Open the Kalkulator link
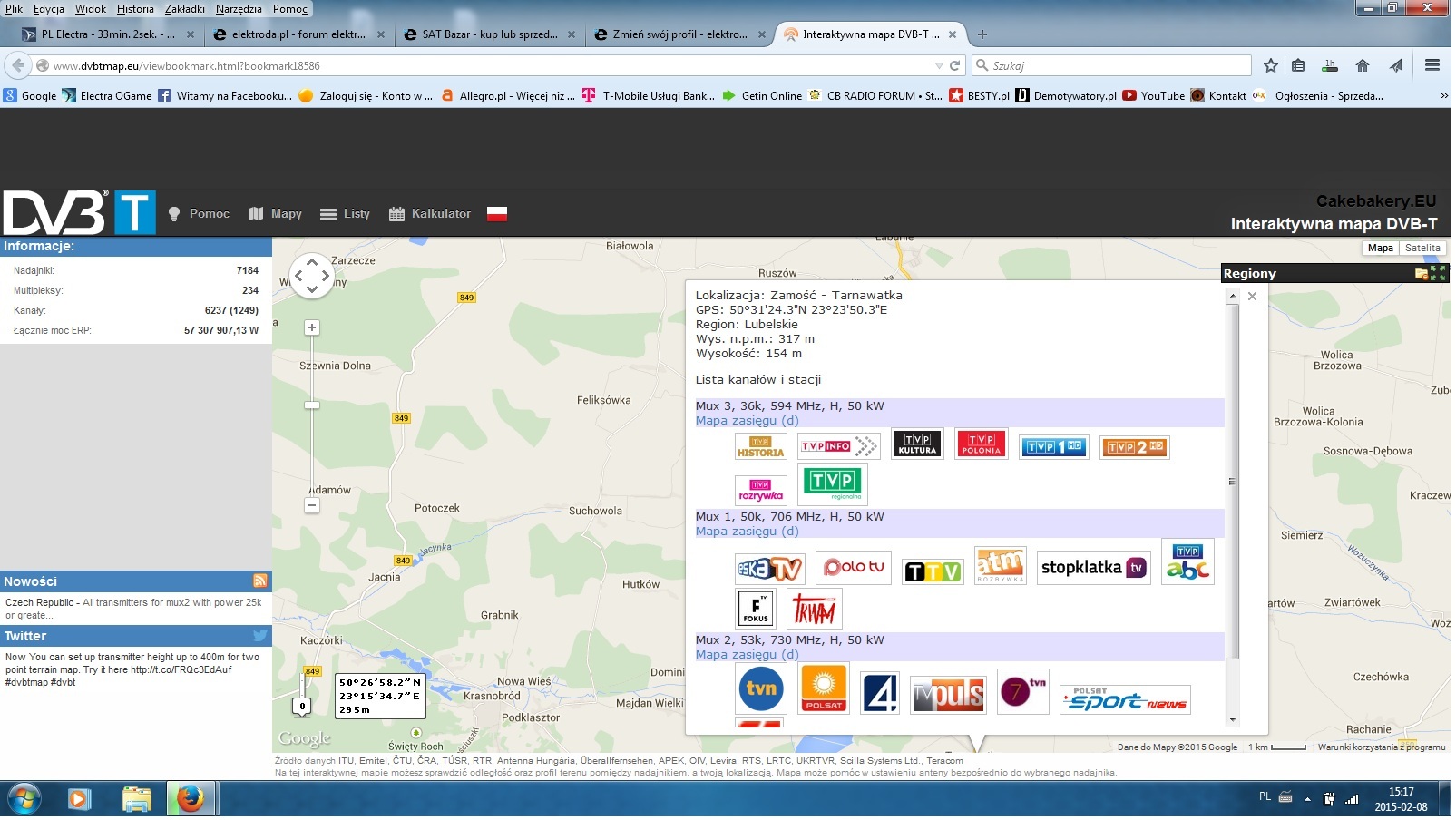The height and width of the screenshot is (820, 1456). coord(431,215)
